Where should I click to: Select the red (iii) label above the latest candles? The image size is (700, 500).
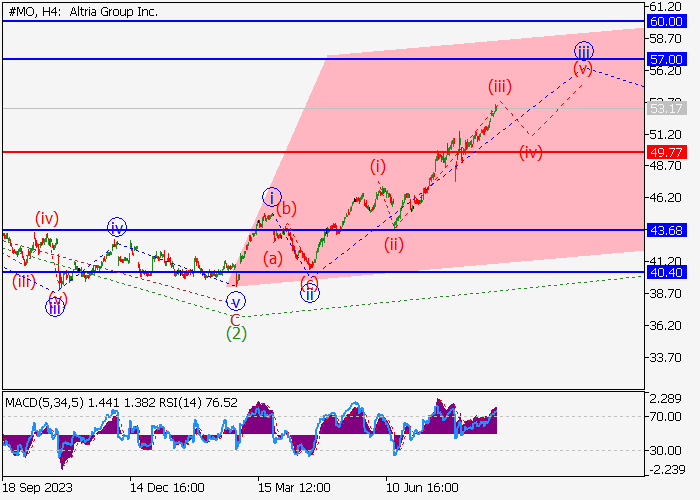point(500,86)
